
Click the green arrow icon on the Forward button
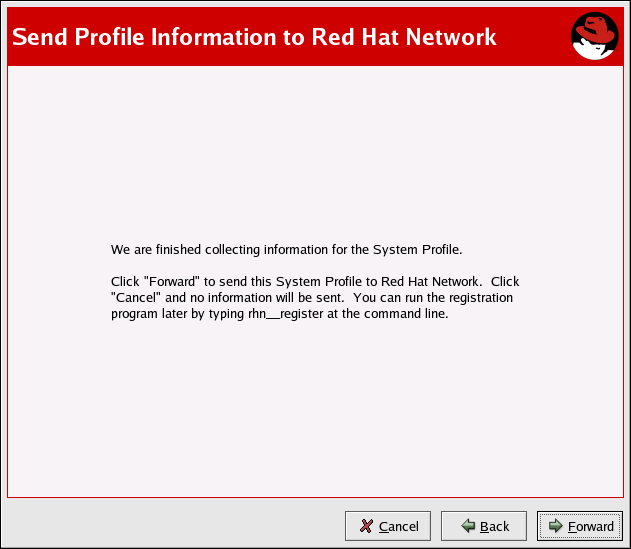pos(556,526)
